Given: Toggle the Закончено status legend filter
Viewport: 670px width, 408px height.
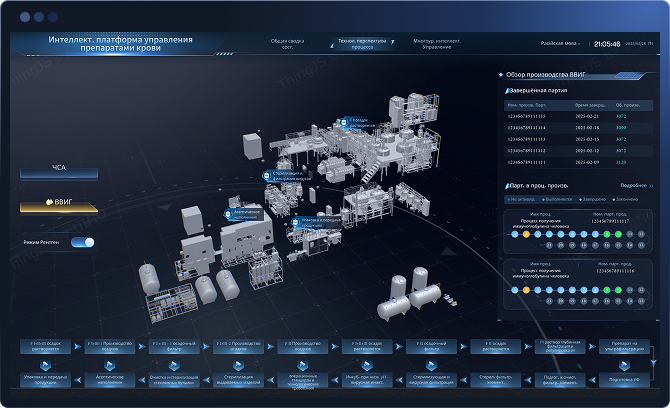Looking at the screenshot, I should tap(627, 198).
